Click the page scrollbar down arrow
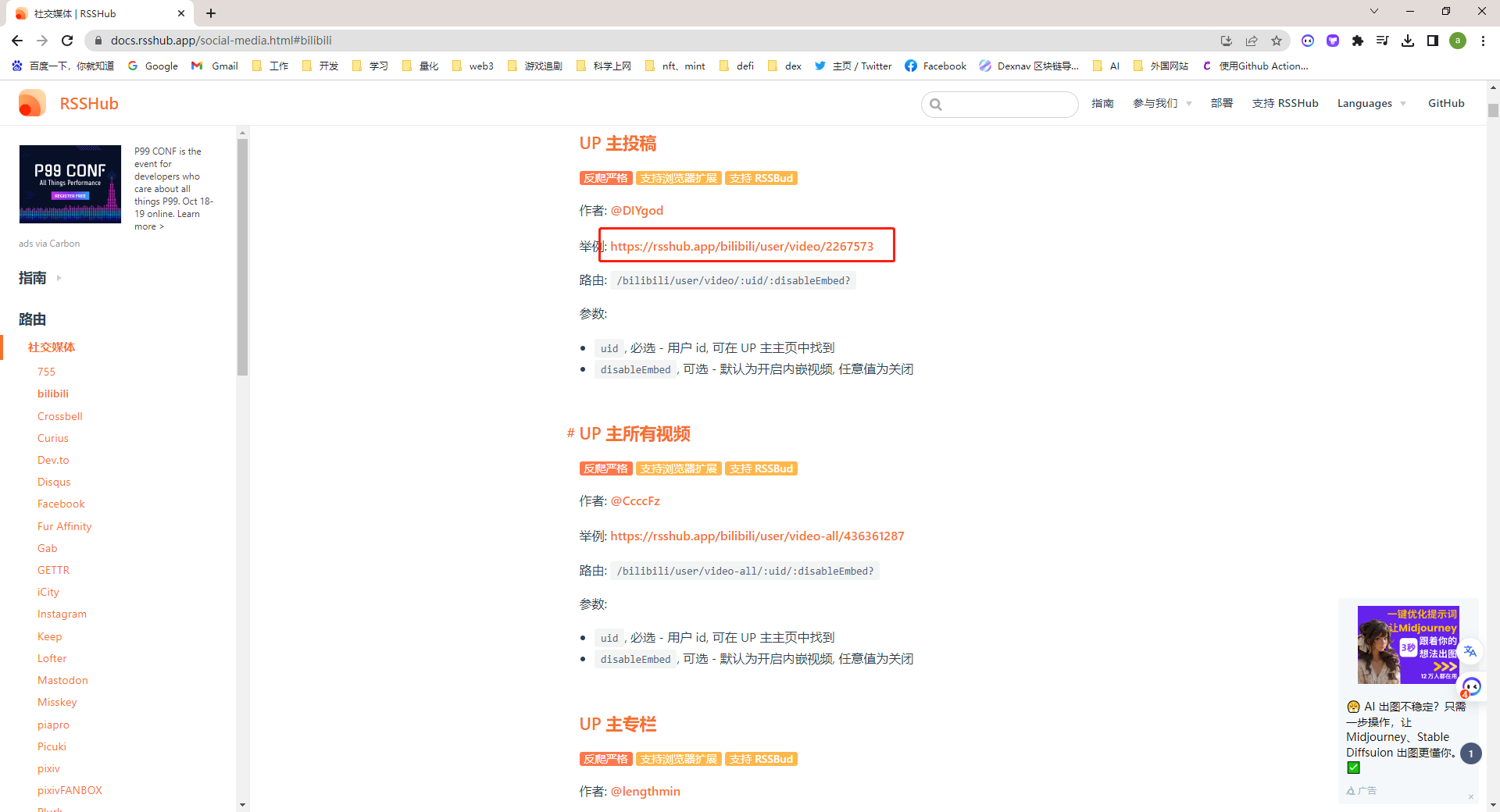Viewport: 1500px width, 812px height. point(1493,805)
